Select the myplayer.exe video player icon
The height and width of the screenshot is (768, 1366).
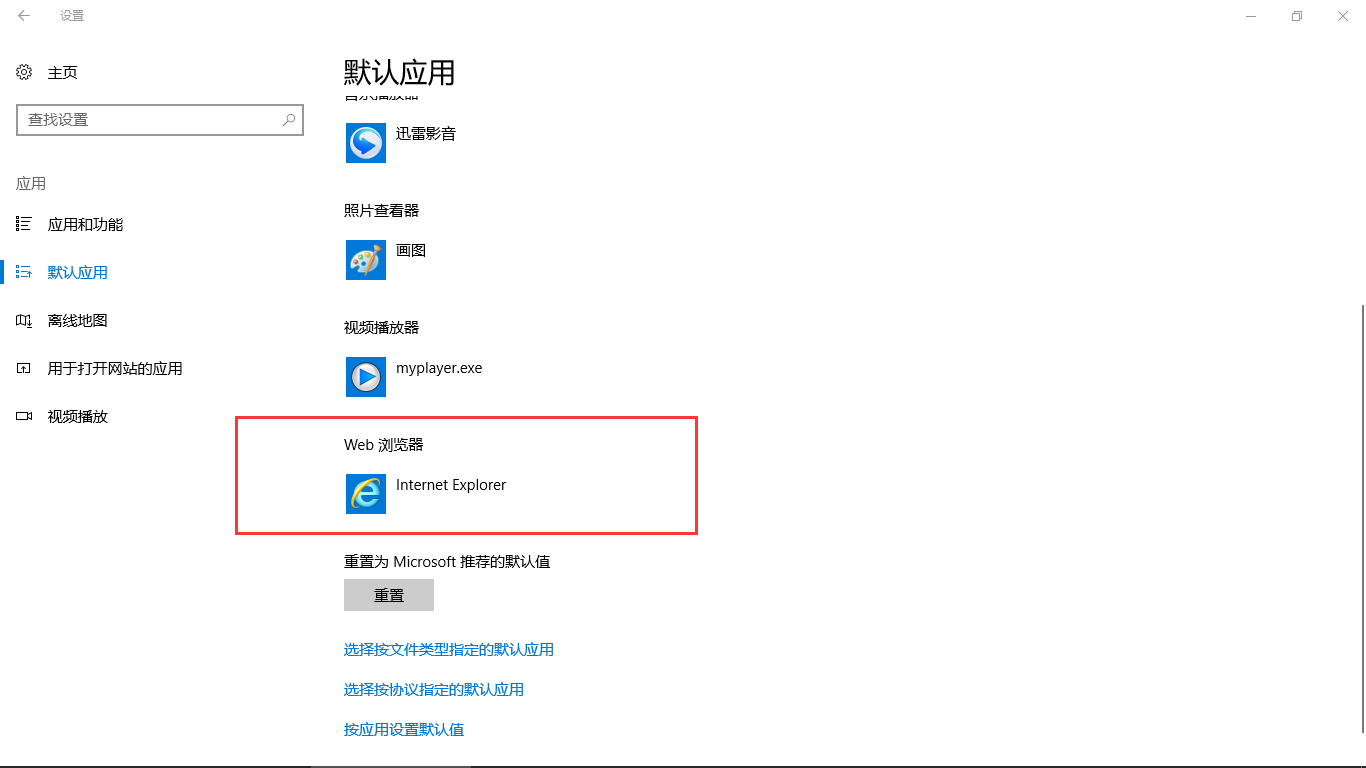365,377
